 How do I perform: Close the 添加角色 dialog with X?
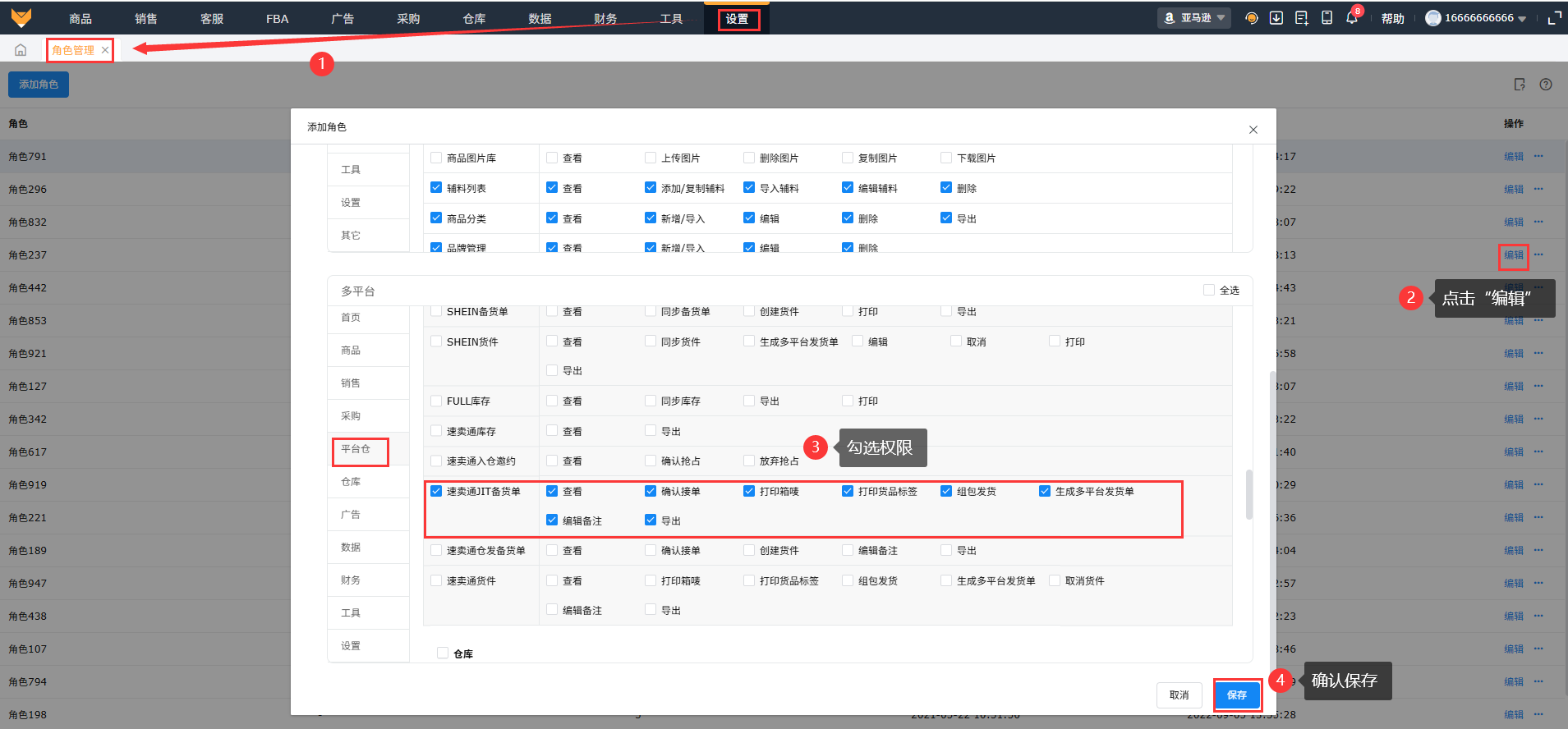click(x=1253, y=130)
